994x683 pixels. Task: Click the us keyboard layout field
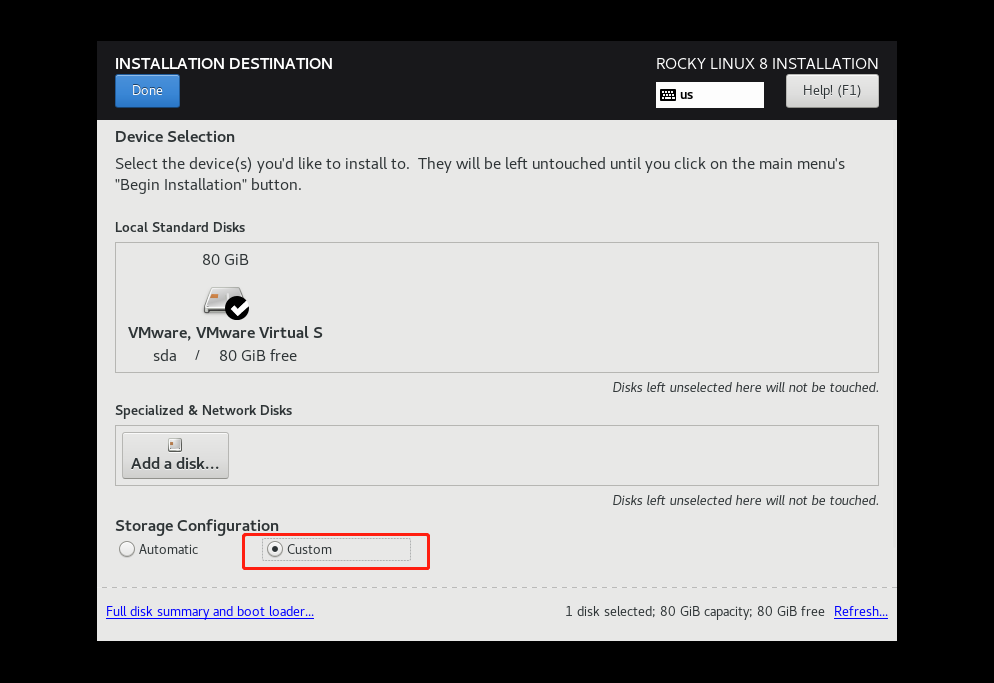tap(709, 94)
